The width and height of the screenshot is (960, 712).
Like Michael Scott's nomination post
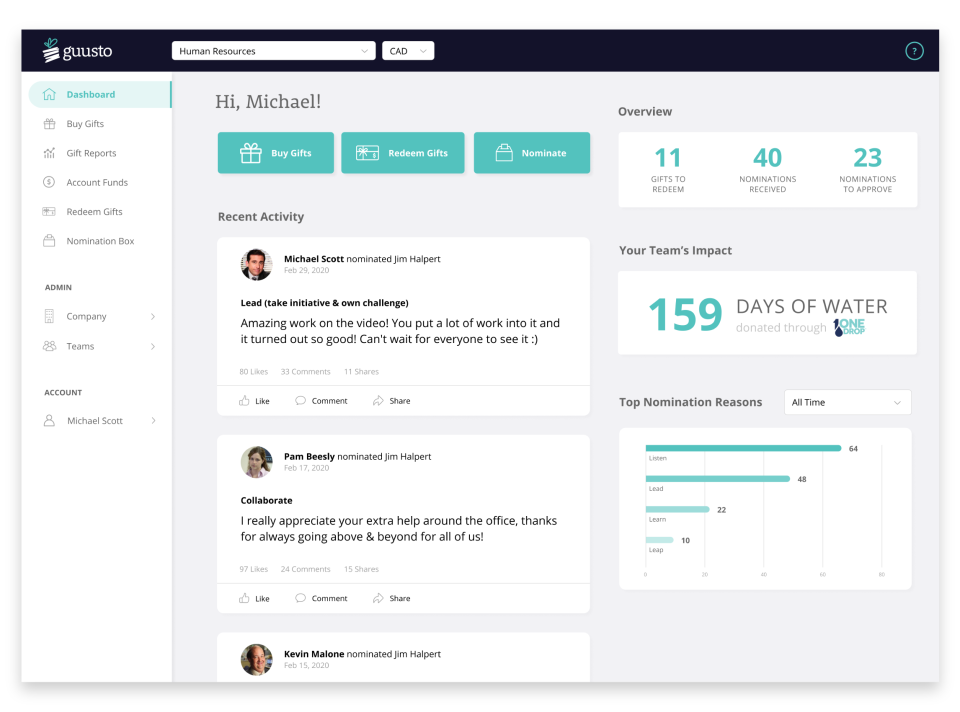point(254,400)
